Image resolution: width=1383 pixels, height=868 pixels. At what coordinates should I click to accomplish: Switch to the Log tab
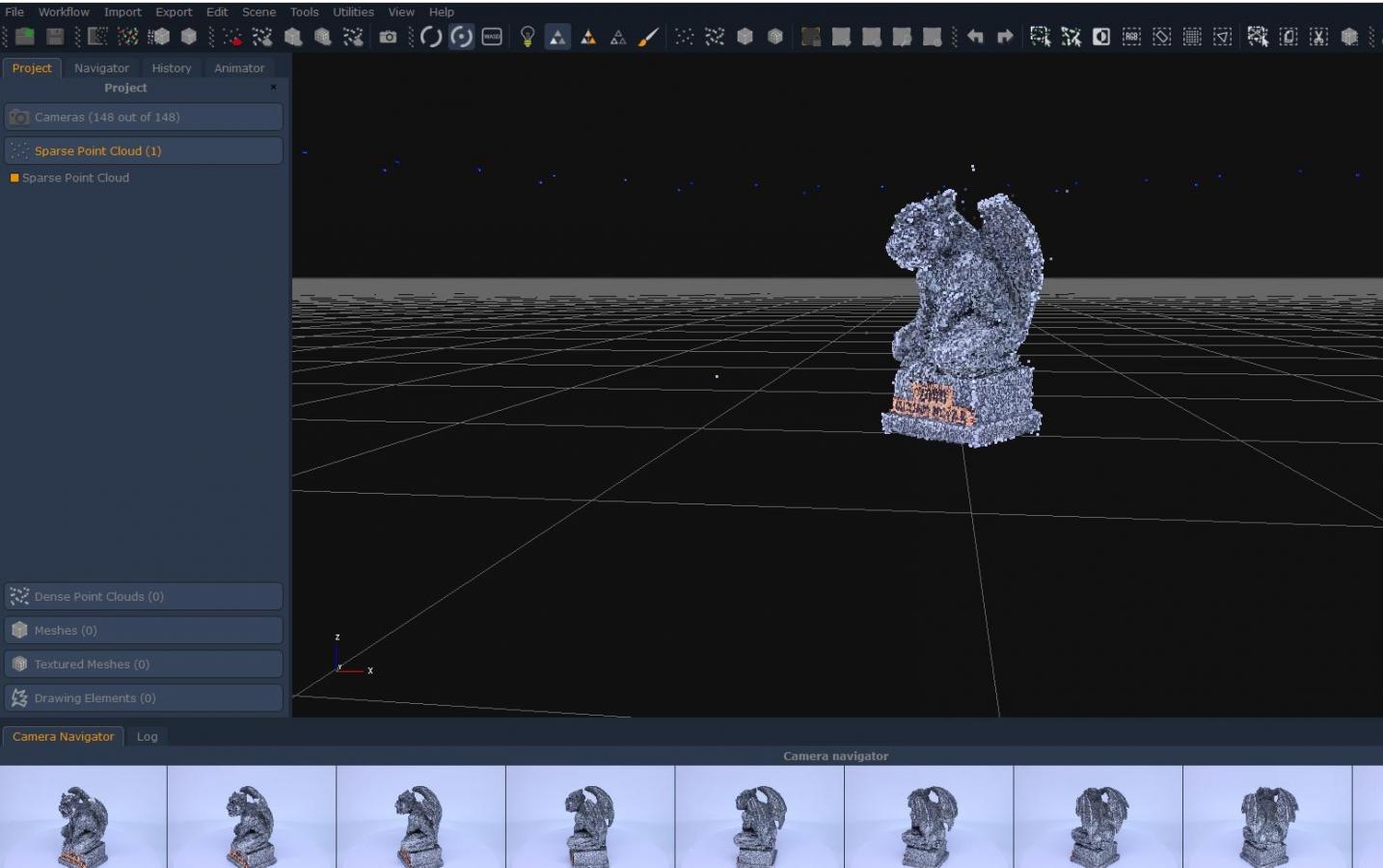pyautogui.click(x=147, y=736)
